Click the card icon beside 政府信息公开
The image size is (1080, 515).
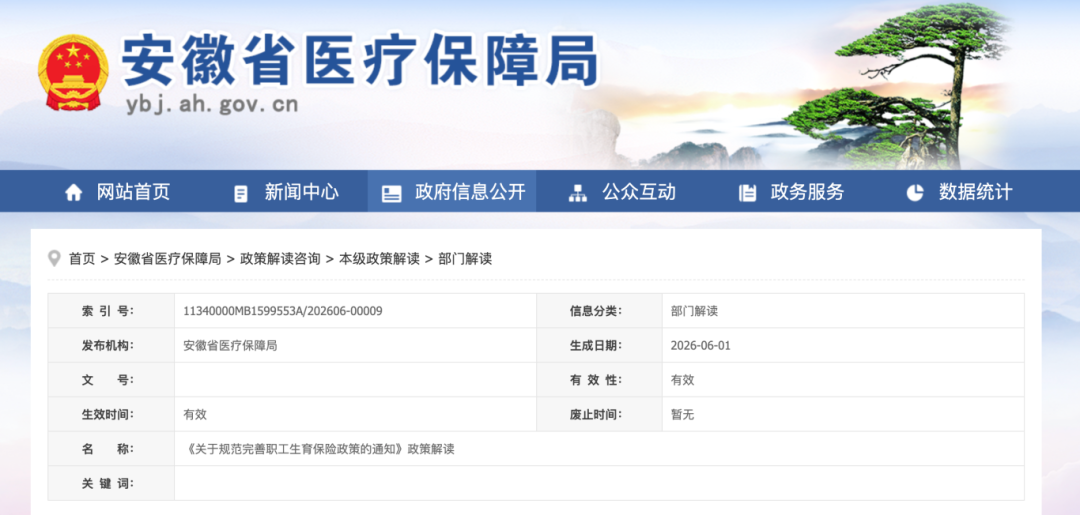coord(391,193)
